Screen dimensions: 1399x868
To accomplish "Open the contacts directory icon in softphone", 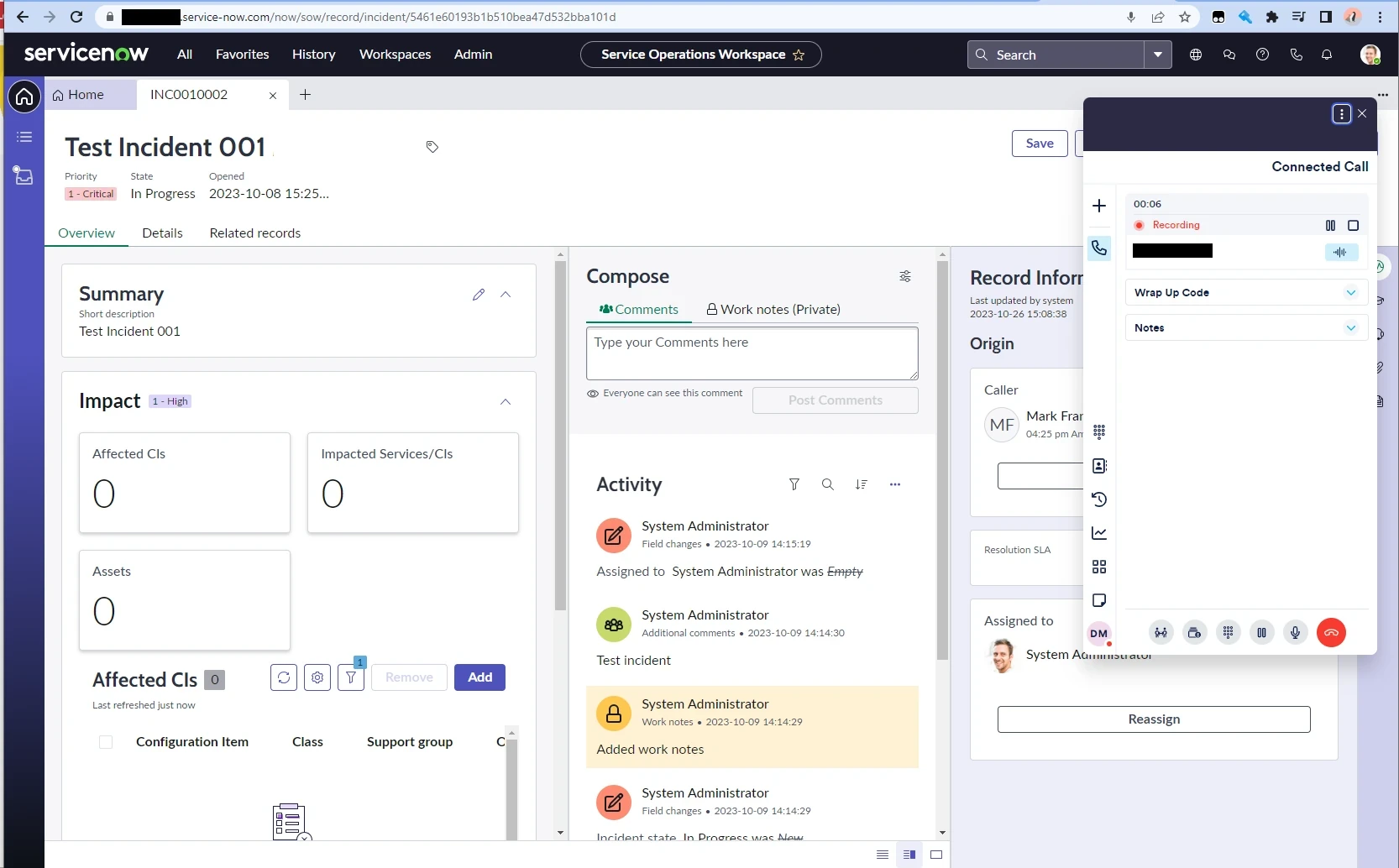I will click(x=1099, y=466).
